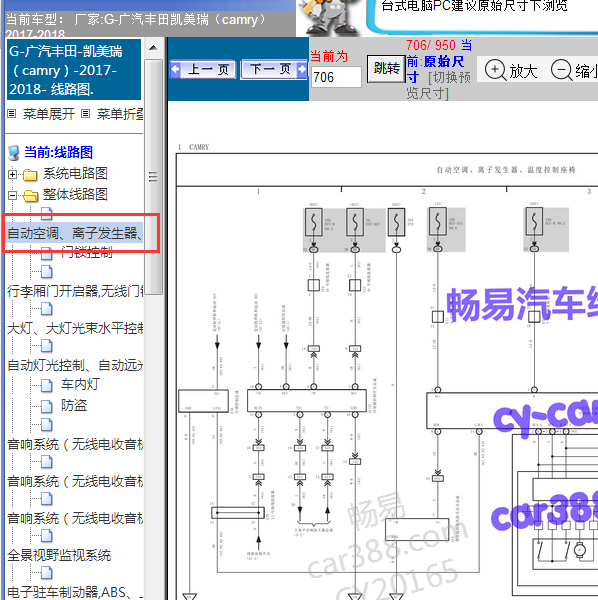This screenshot has height=600, width=598.
Task: Click the mascot figure icon in header
Action: [329, 17]
